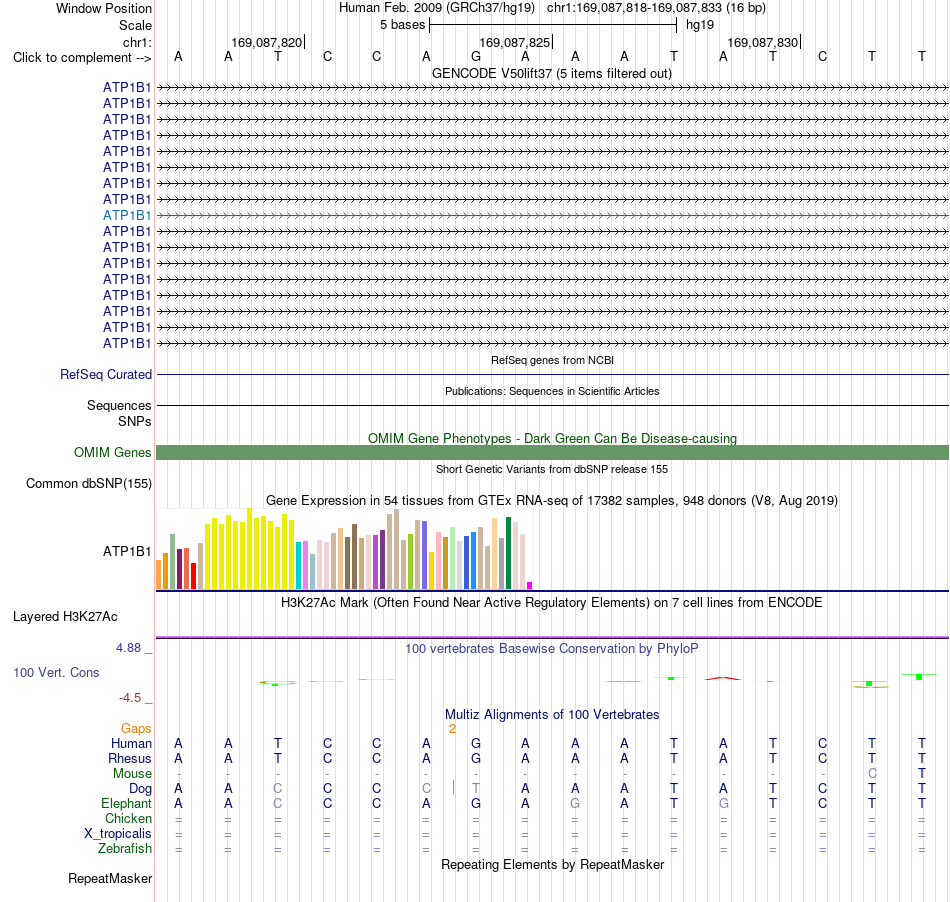
Task: Click the Rhesus species label
Action: click(x=130, y=758)
